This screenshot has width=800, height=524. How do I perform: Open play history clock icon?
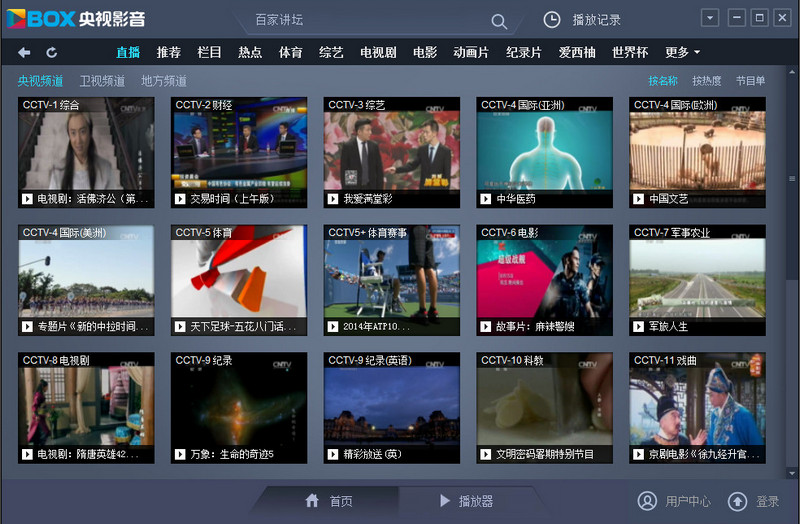[552, 20]
